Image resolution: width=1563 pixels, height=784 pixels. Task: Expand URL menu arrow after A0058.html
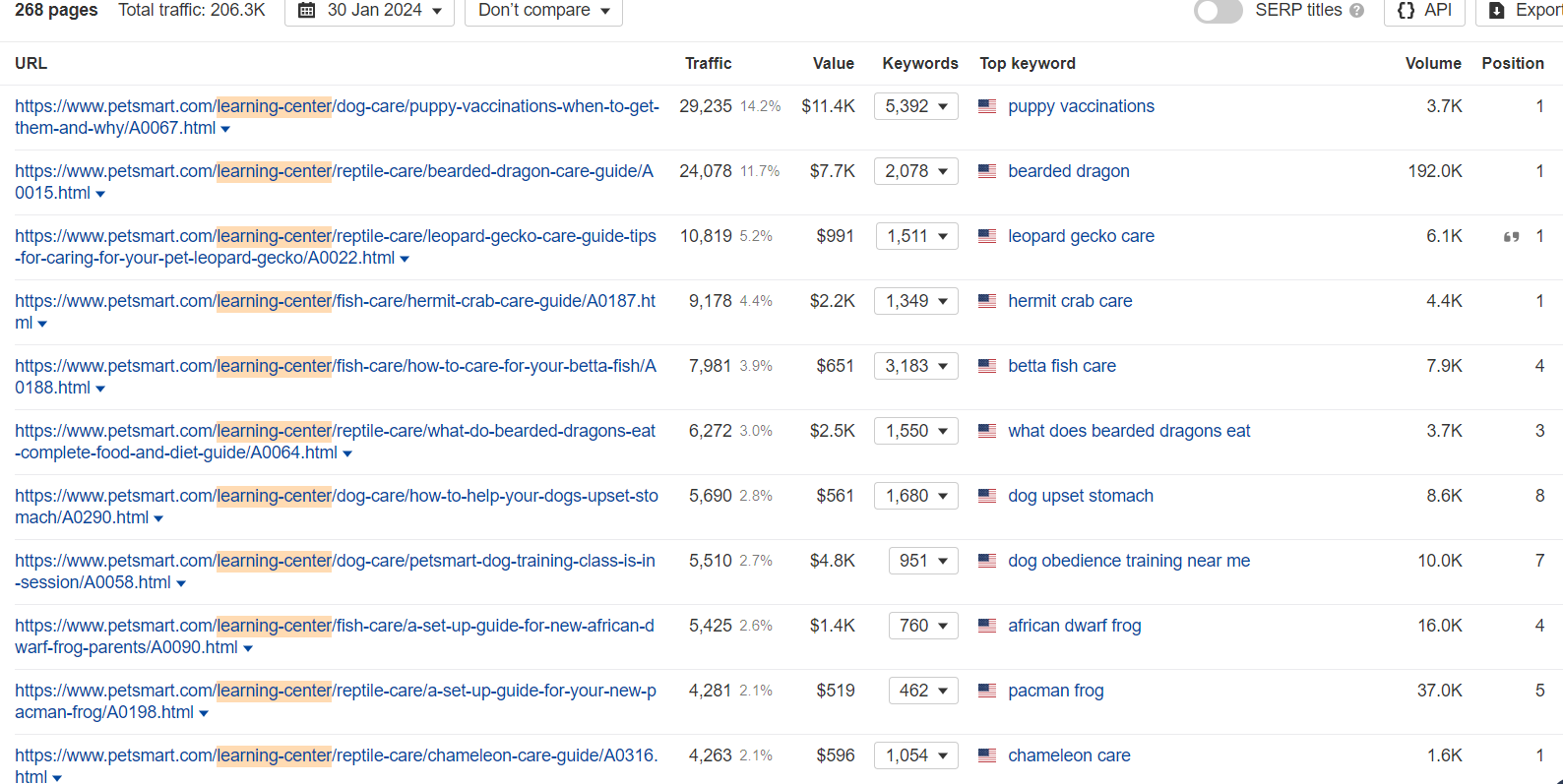[181, 584]
